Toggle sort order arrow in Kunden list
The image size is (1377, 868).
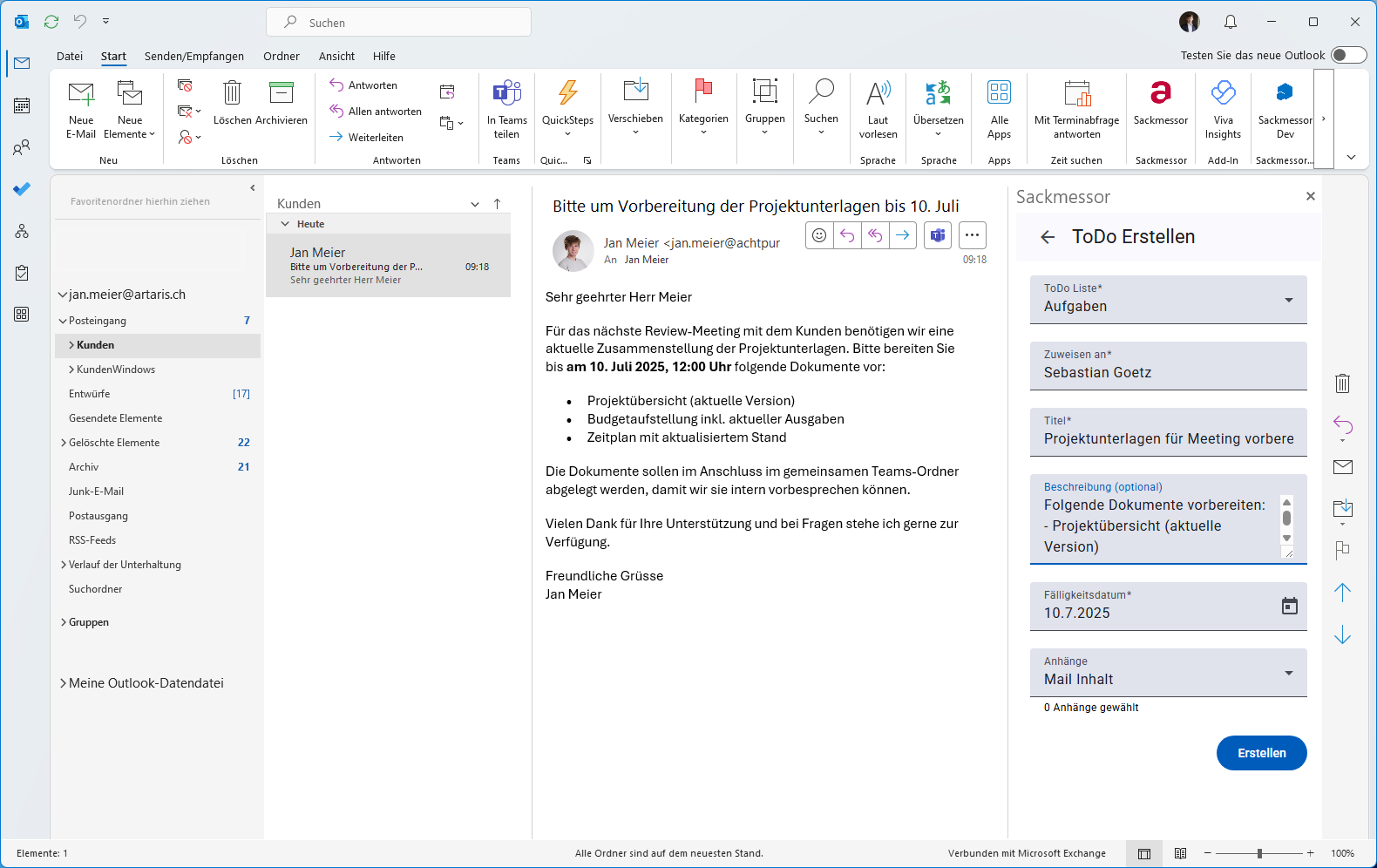point(498,204)
